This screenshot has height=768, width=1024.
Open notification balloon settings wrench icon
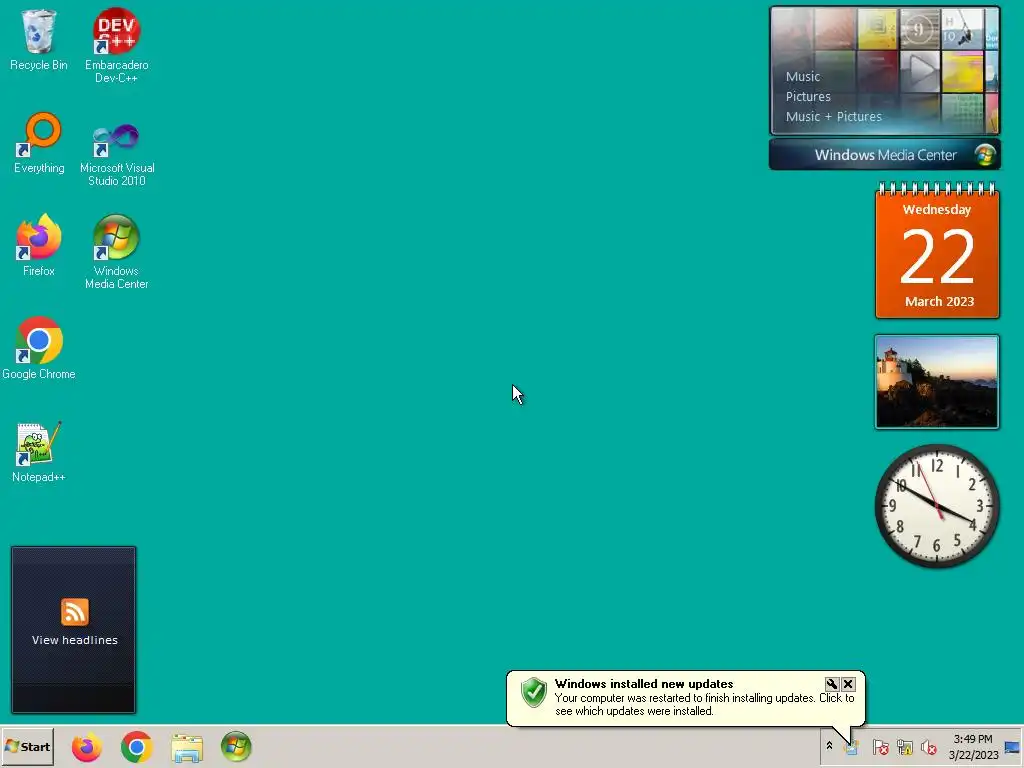point(831,684)
